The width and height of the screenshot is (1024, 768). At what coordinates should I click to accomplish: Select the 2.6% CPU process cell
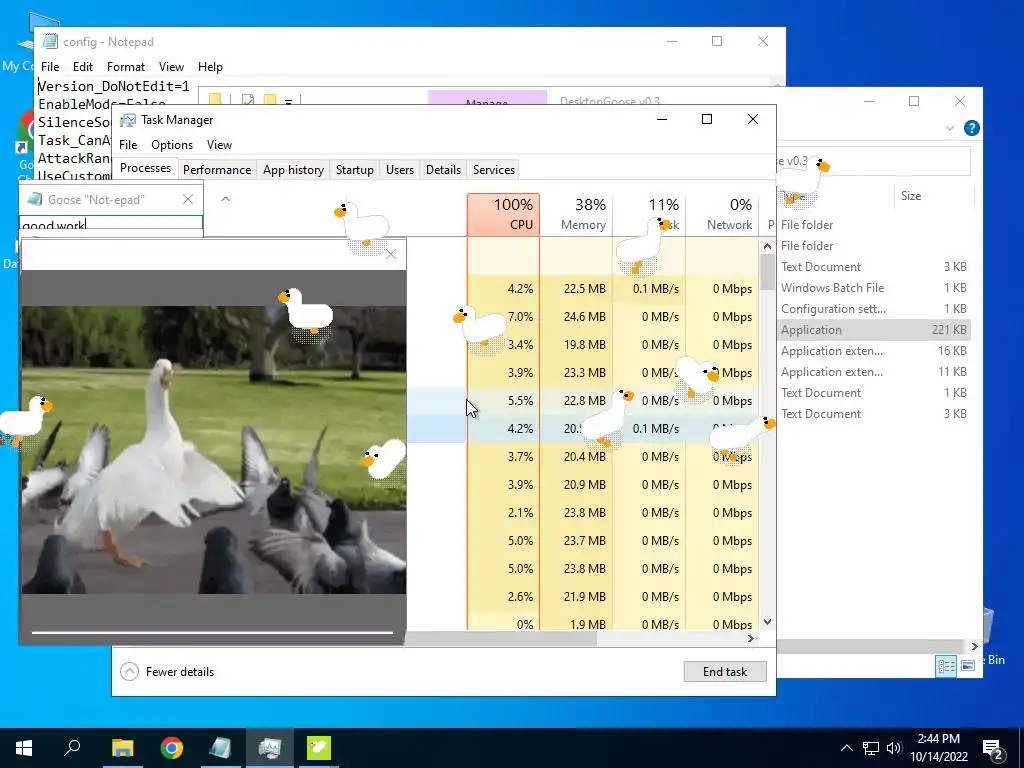(504, 597)
